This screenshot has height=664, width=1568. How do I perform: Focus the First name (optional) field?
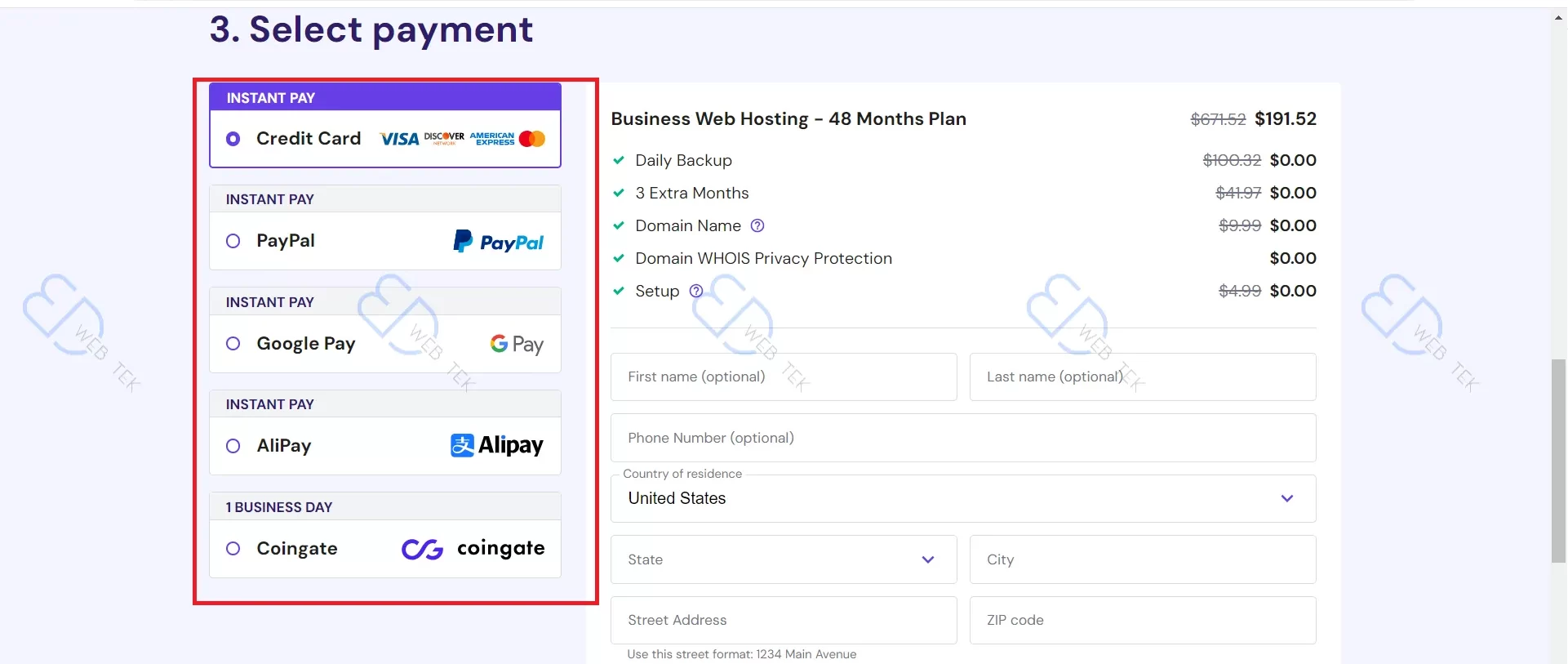pos(784,377)
